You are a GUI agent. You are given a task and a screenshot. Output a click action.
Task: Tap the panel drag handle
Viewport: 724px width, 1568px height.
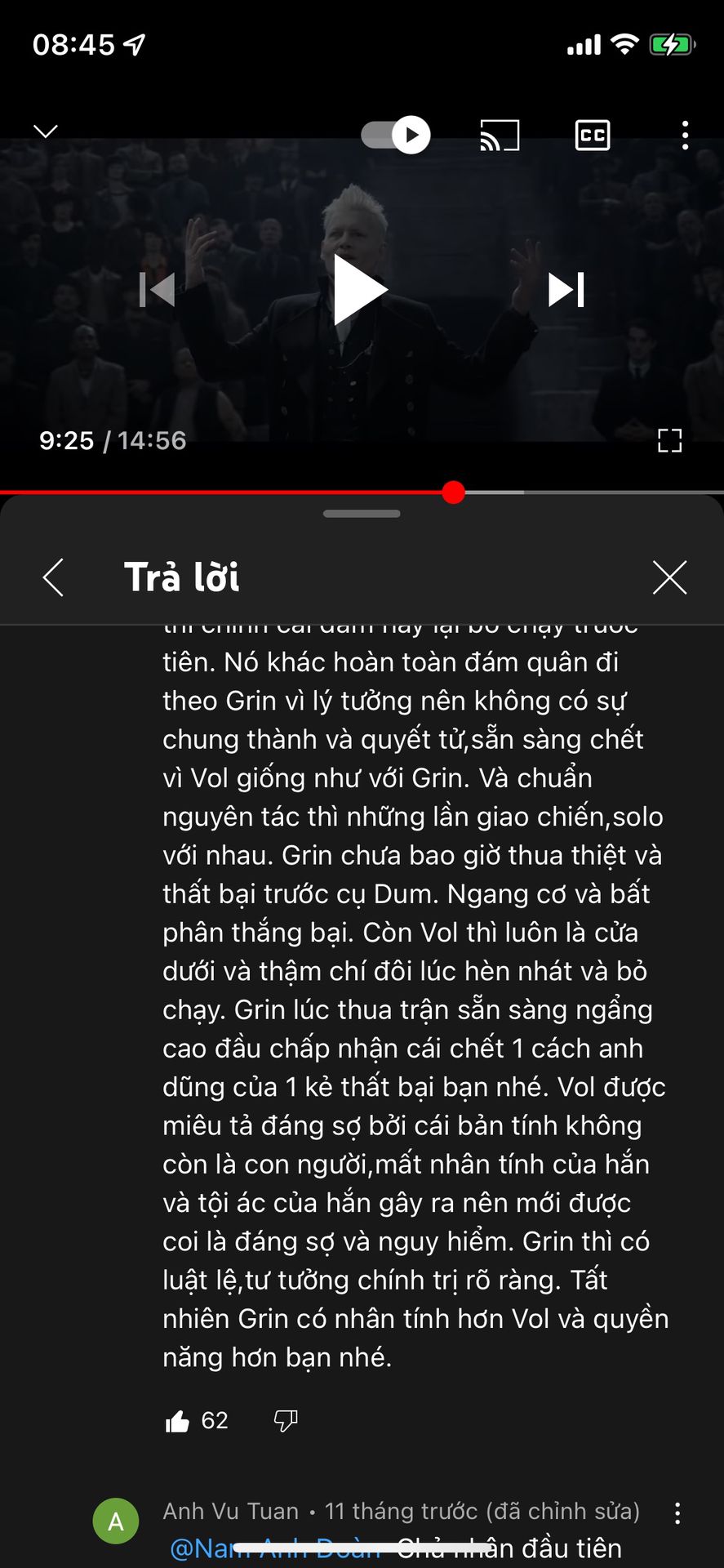362,514
